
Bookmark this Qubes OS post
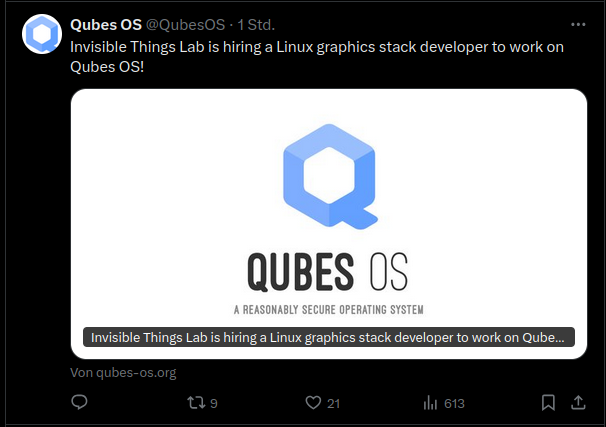(548, 403)
